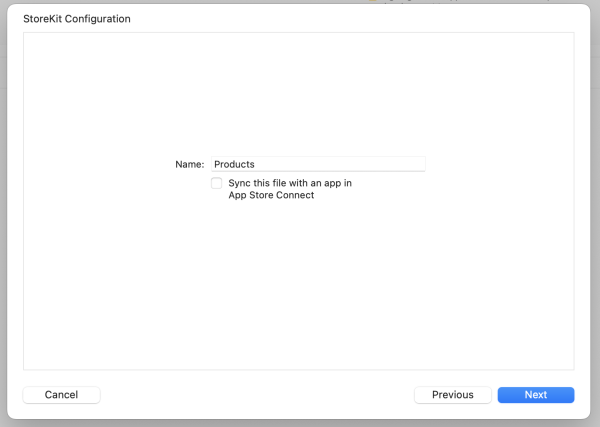600x427 pixels.
Task: Click the 'Sync this file with an app' label
Action: 290,183
